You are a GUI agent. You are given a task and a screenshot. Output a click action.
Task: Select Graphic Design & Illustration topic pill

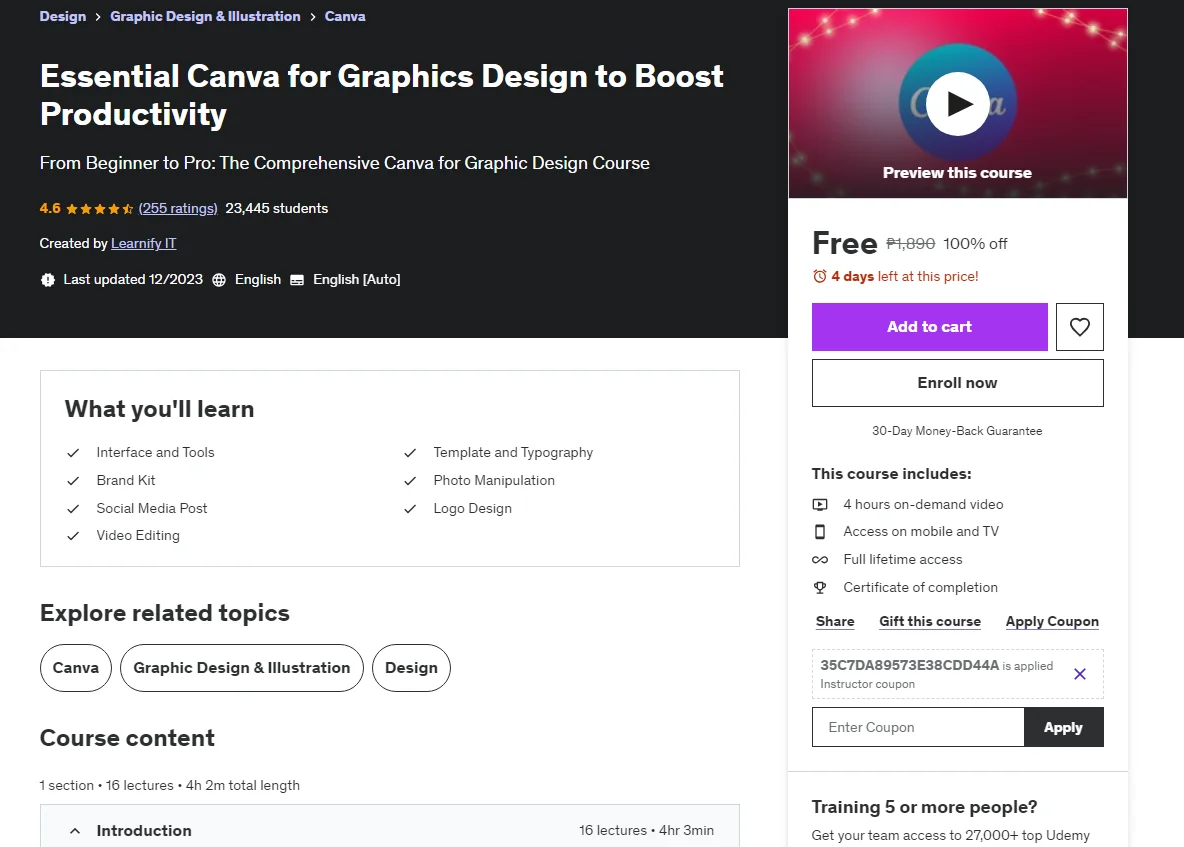242,667
